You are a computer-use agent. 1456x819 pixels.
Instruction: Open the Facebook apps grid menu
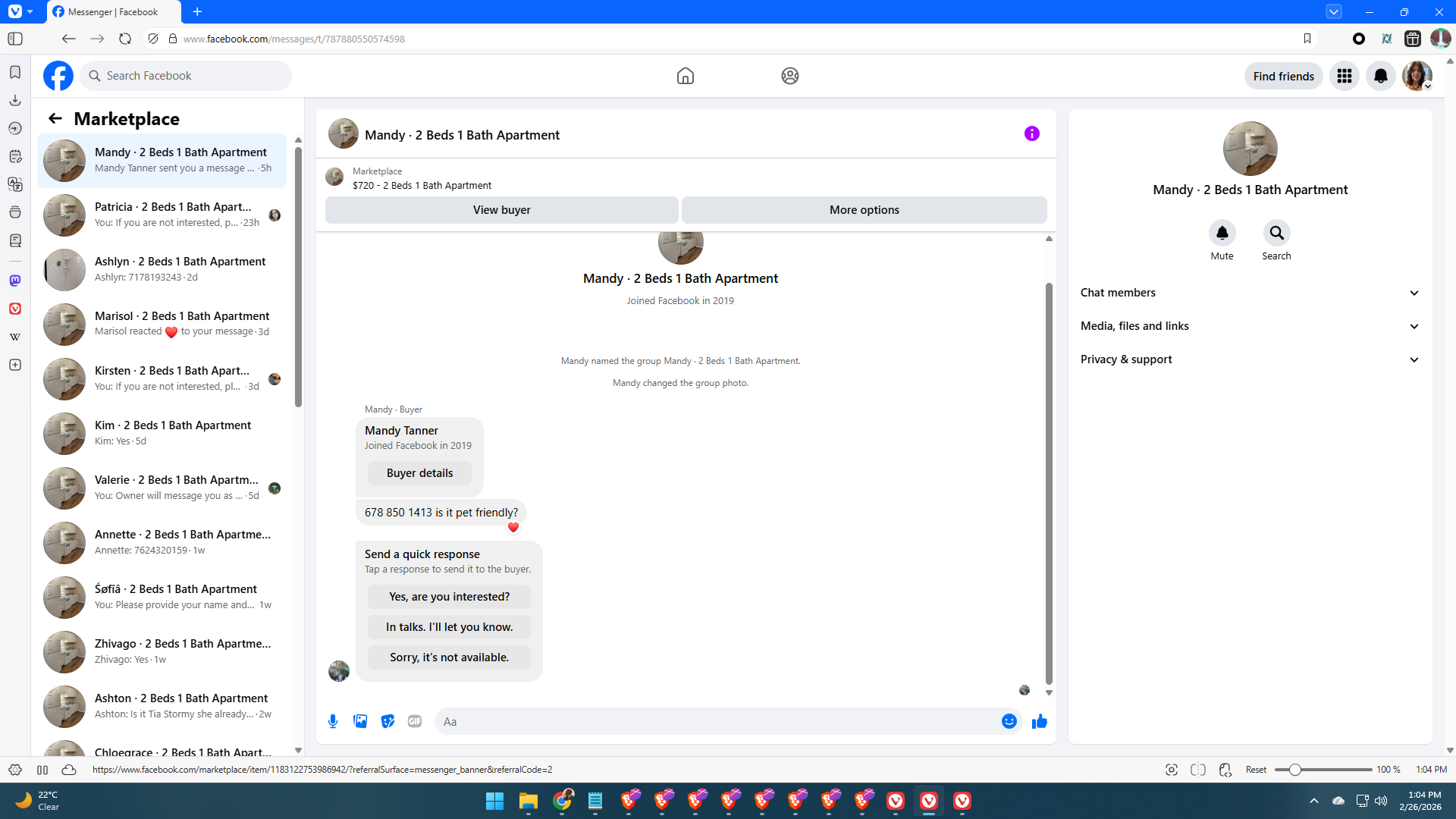click(x=1344, y=76)
